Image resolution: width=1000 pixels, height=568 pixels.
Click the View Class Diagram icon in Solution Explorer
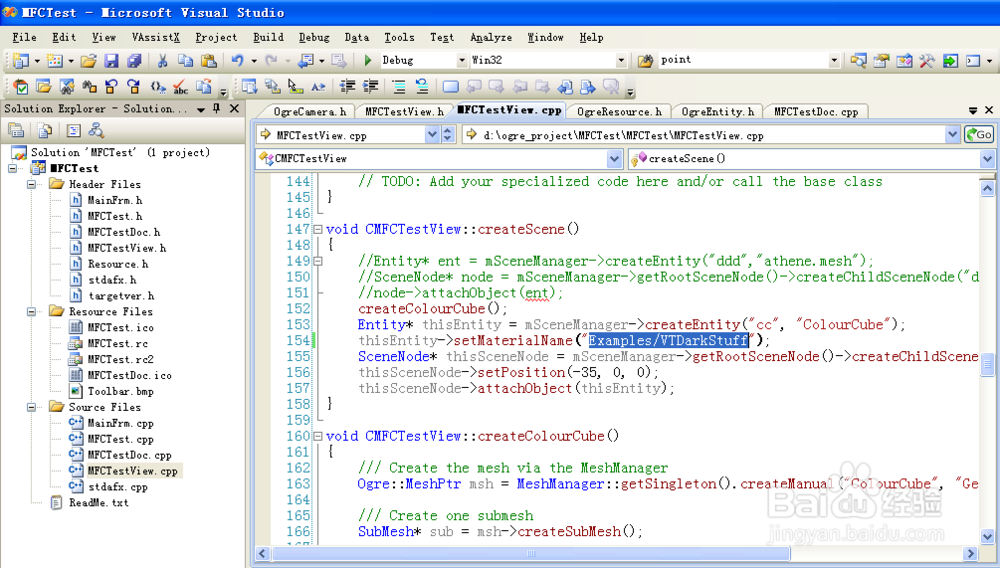(96, 131)
